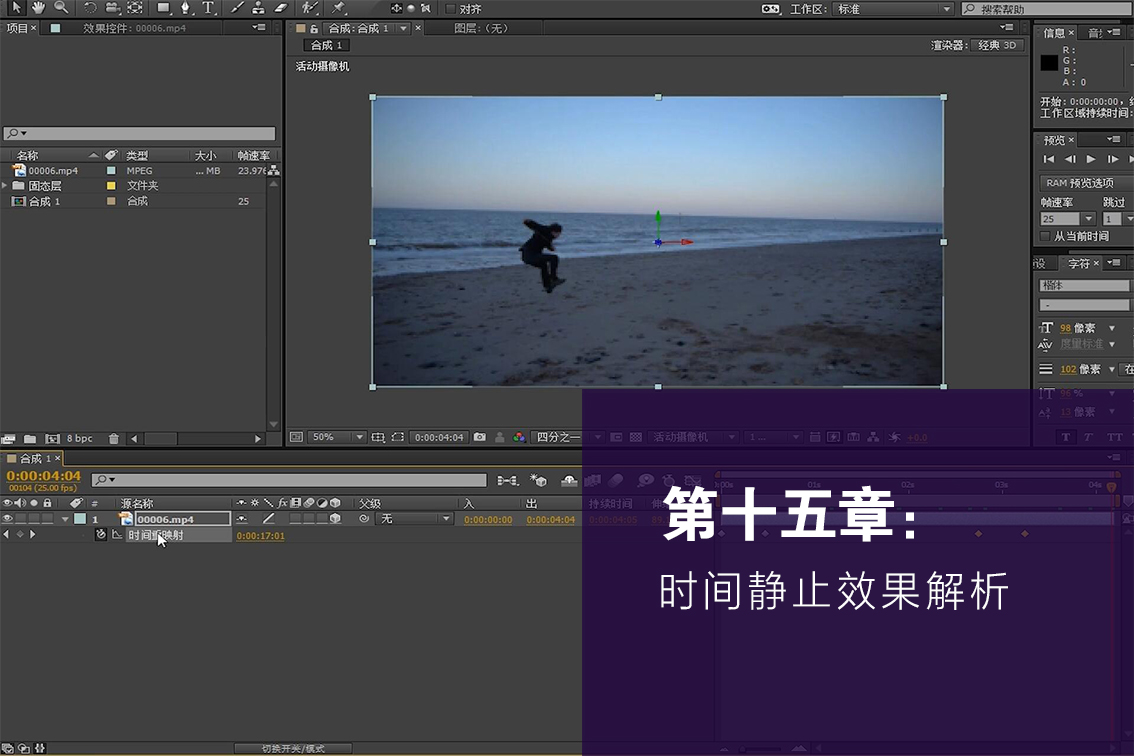Click the 8 bpc color depth button

[x=80, y=438]
